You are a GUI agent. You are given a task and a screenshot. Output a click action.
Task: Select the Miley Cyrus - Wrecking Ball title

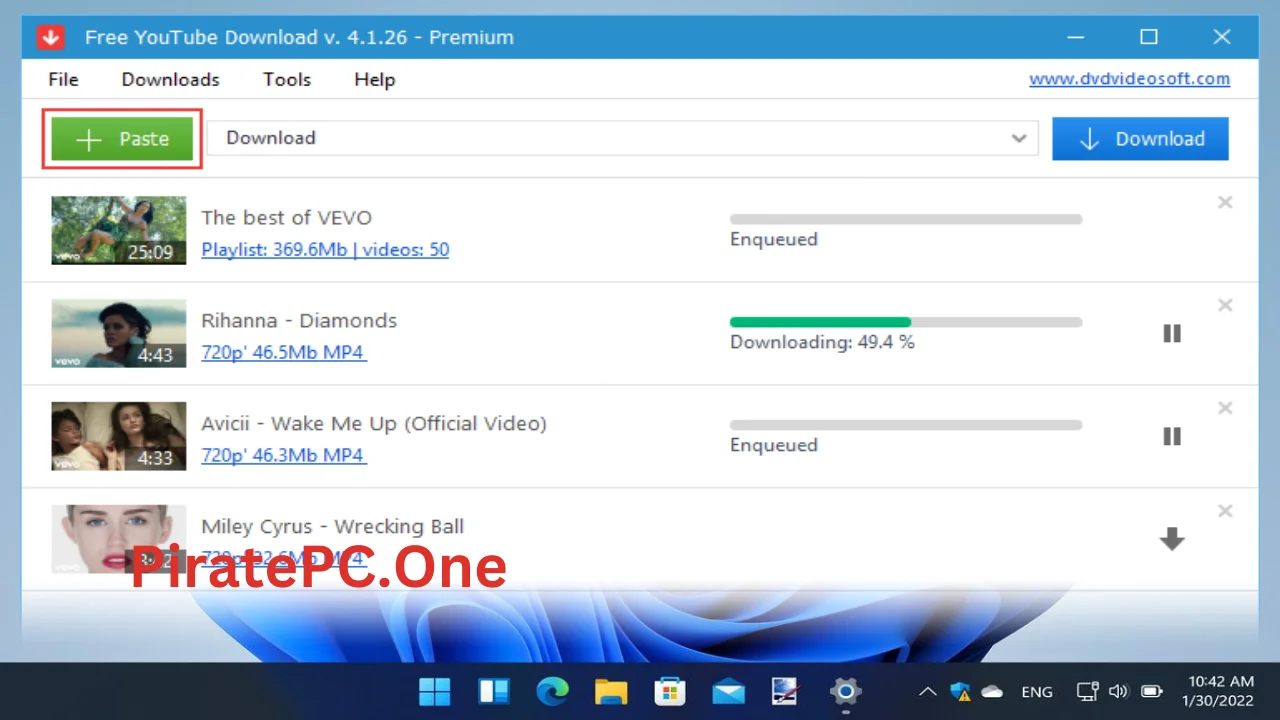332,527
